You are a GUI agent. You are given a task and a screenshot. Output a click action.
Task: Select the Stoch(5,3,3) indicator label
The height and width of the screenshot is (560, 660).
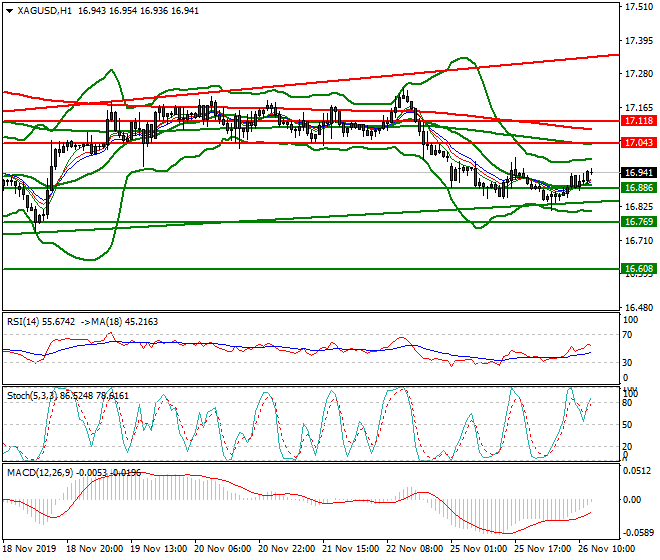pyautogui.click(x=33, y=396)
